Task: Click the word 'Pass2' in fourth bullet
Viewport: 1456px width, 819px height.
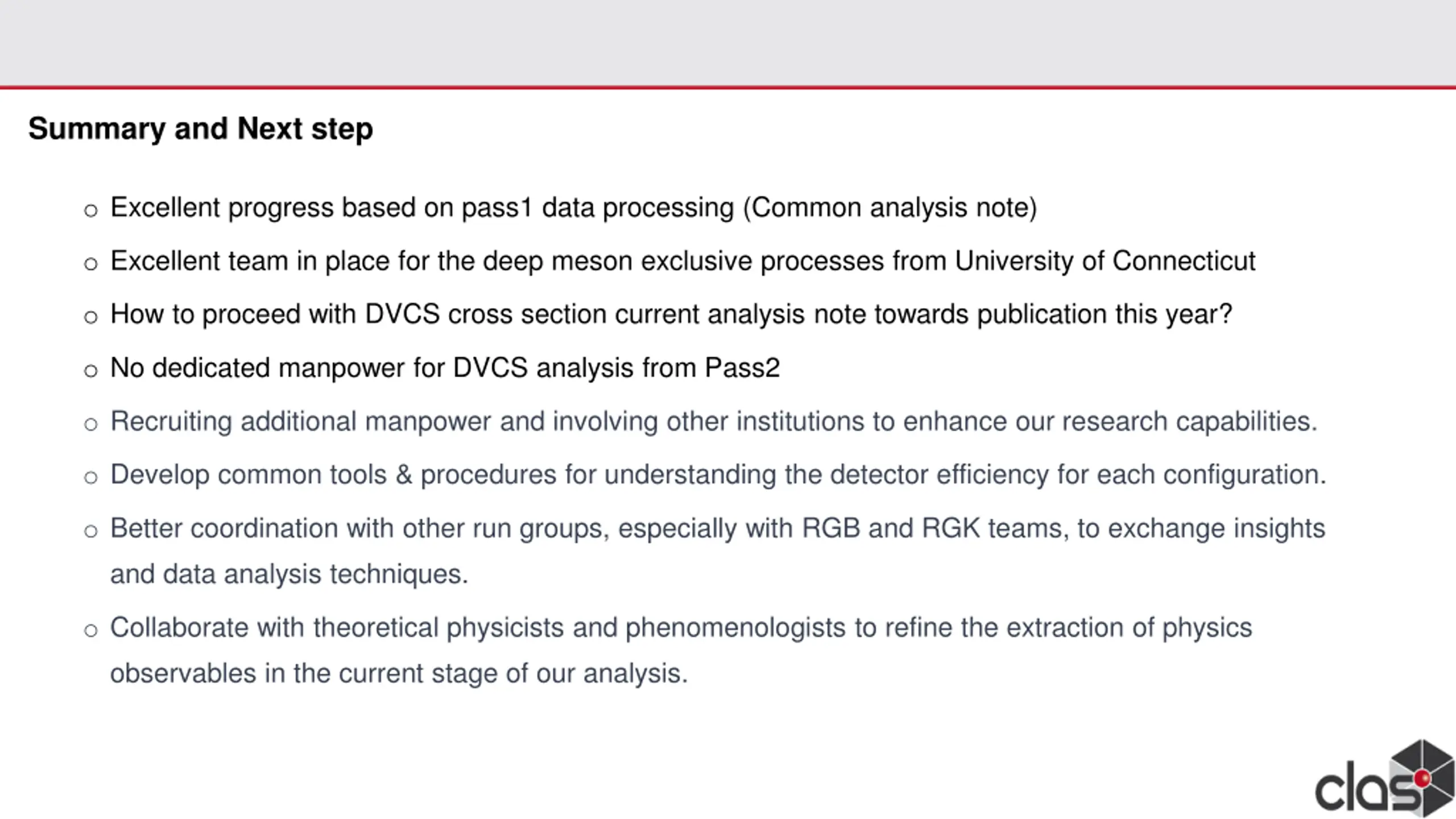Action: click(742, 367)
